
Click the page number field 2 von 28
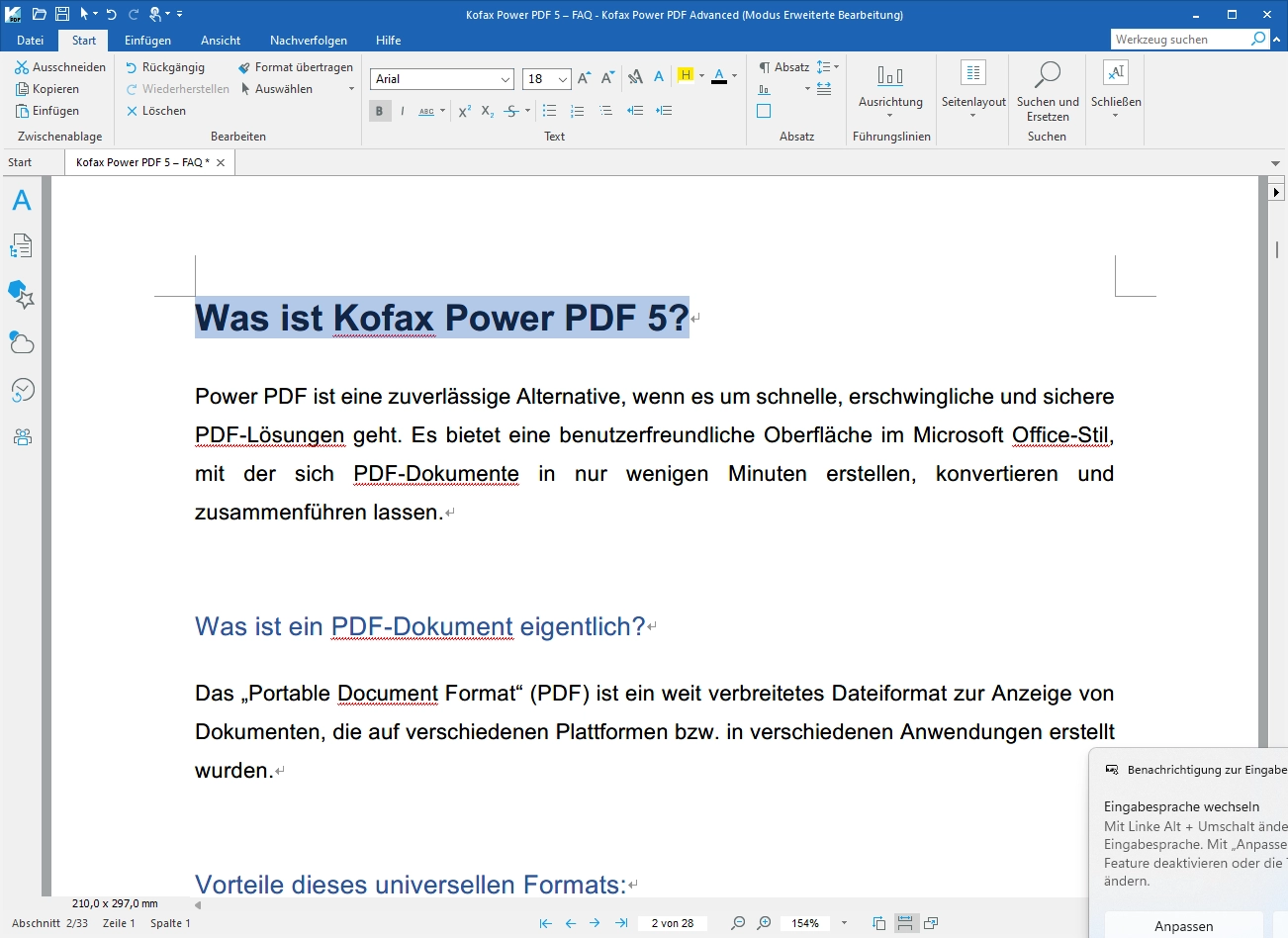[x=673, y=923]
